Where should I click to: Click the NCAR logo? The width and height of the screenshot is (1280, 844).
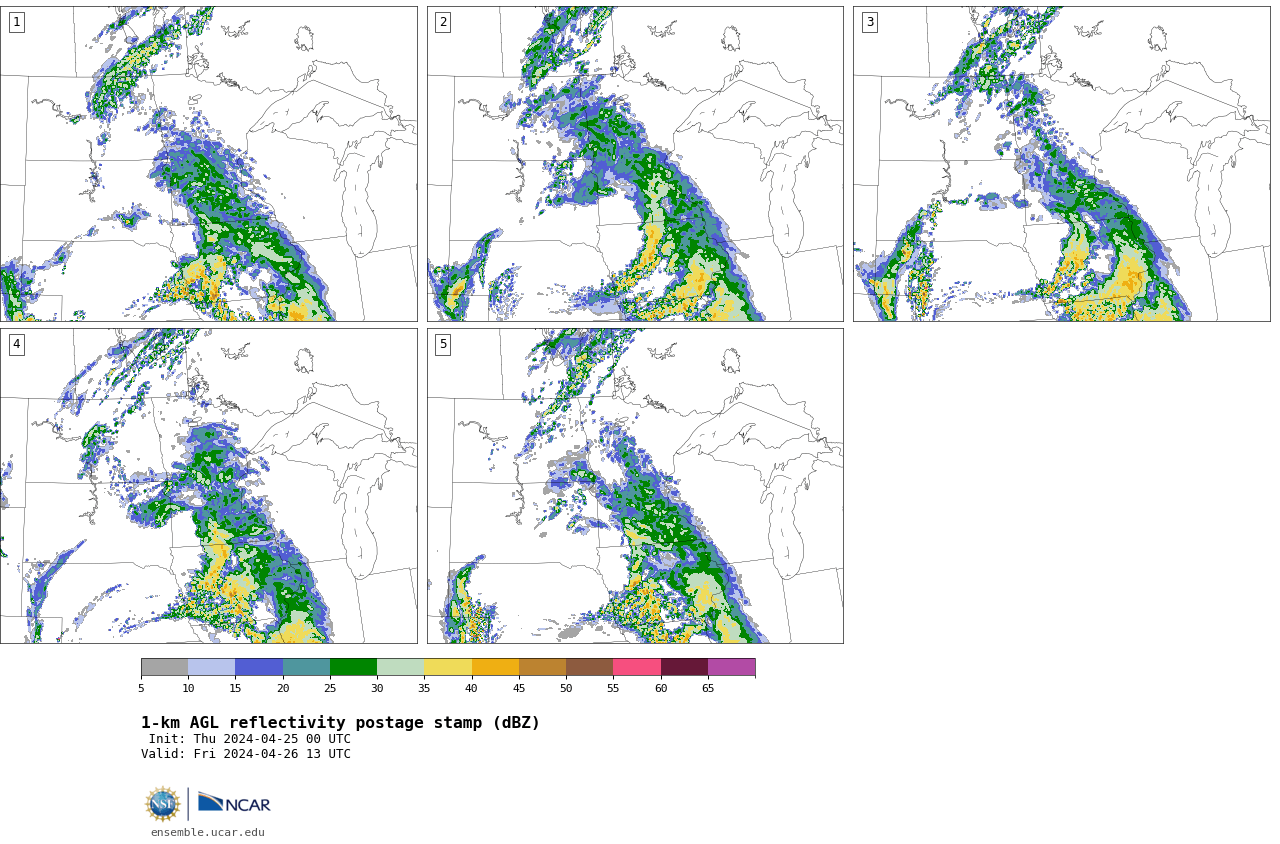234,803
